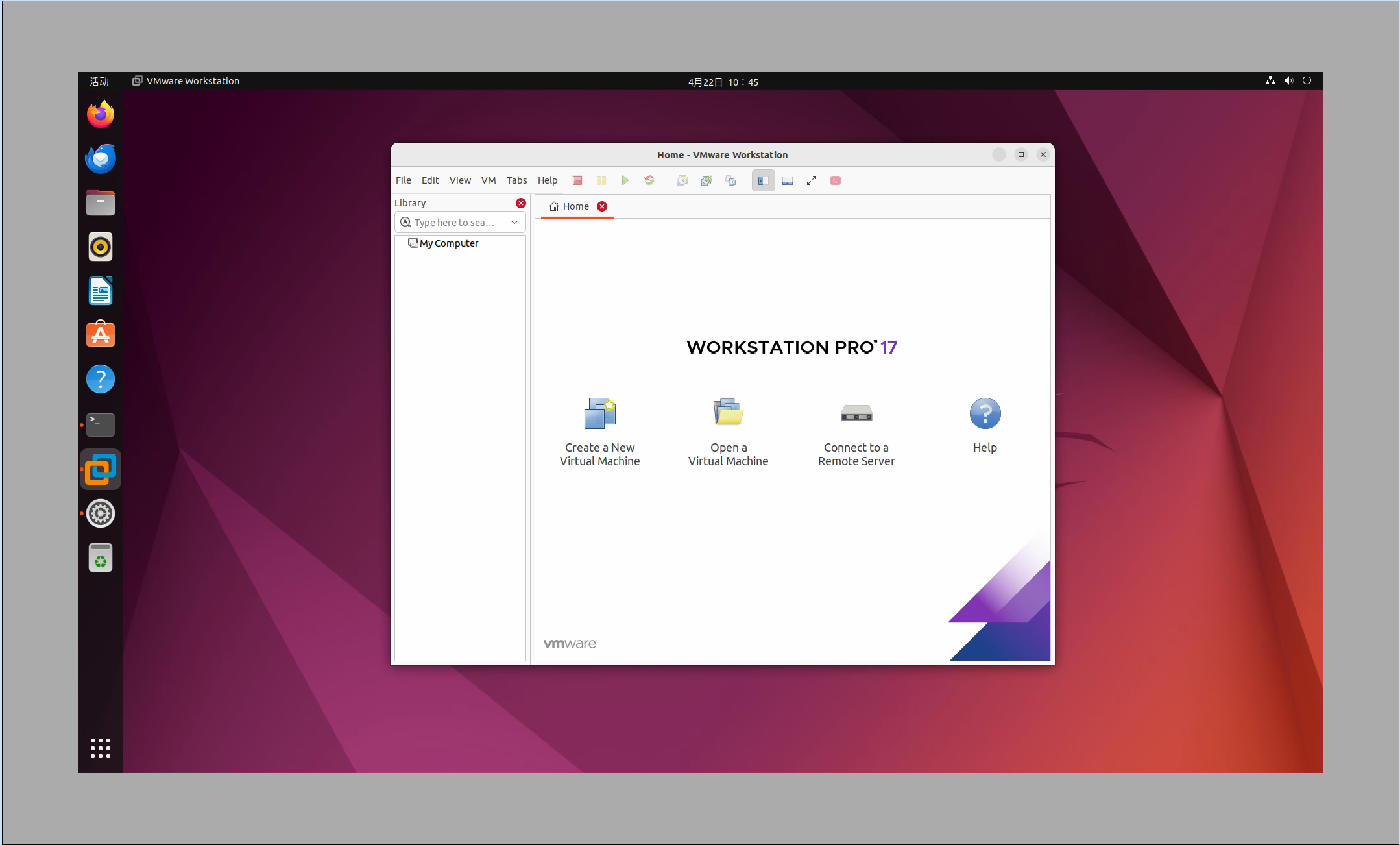The image size is (1400, 845).
Task: Close the Library panel with red X
Action: 521,203
